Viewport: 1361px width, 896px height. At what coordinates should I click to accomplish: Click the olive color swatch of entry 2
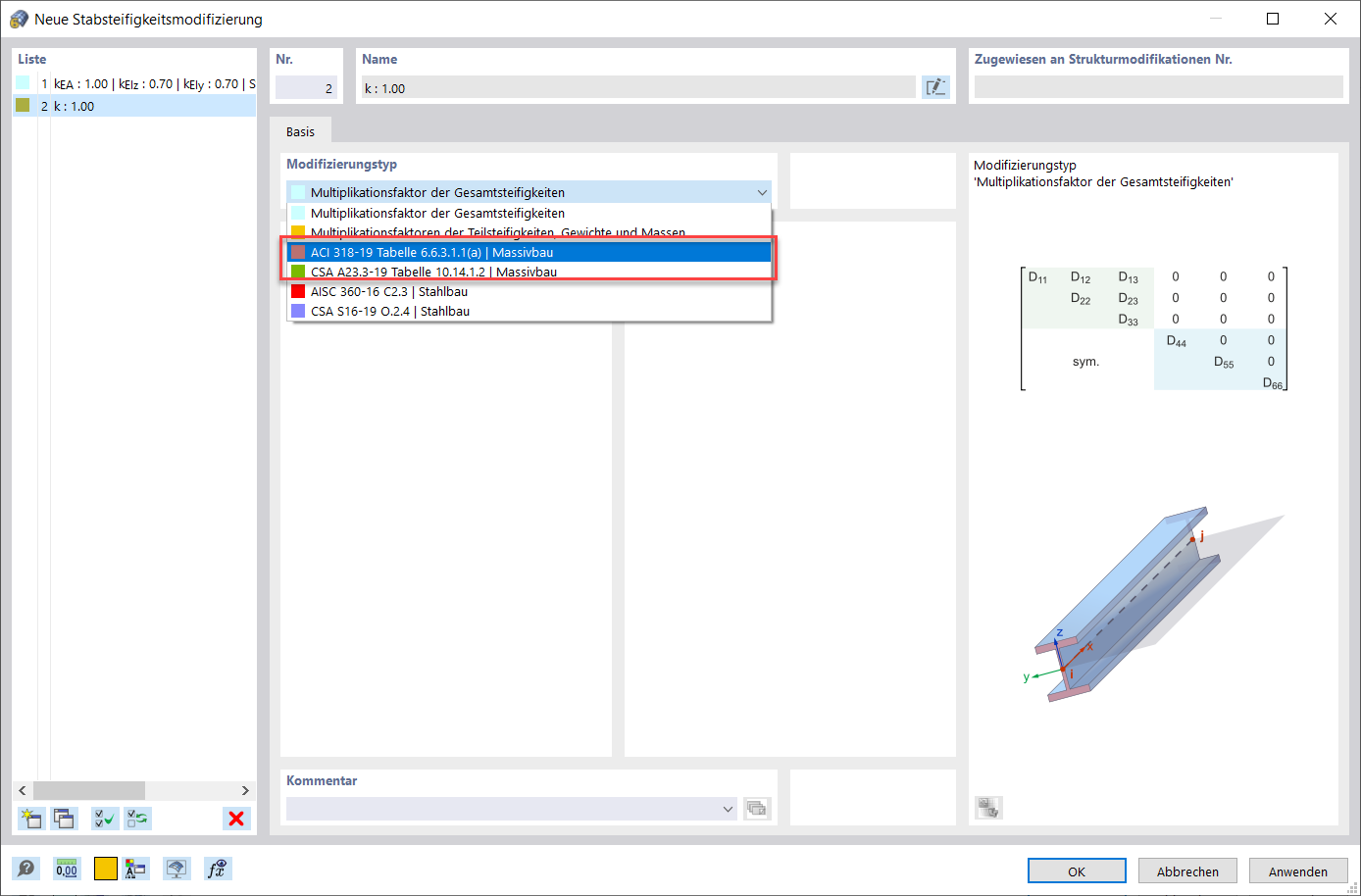tap(23, 105)
